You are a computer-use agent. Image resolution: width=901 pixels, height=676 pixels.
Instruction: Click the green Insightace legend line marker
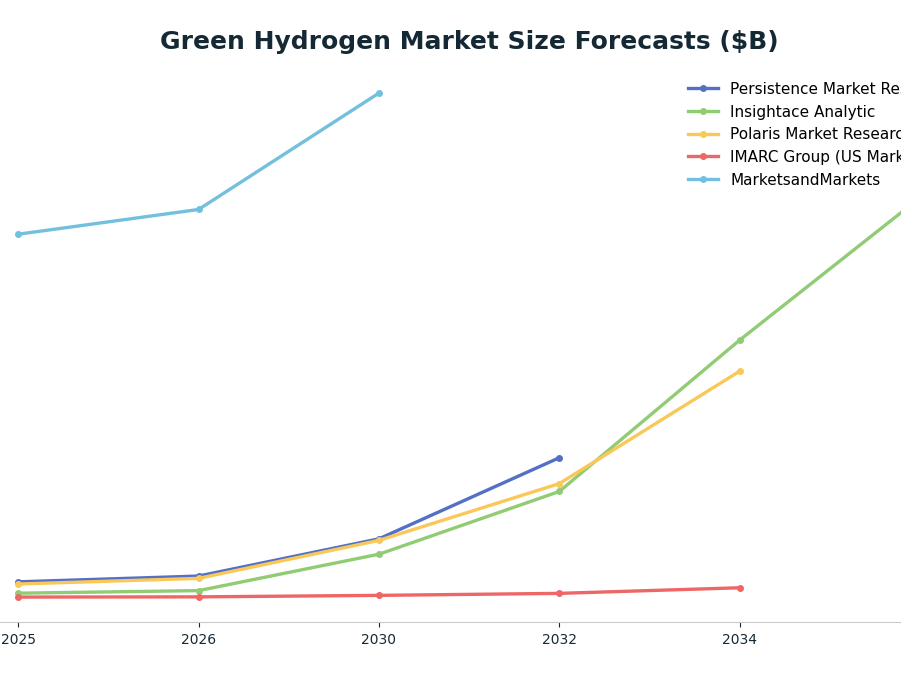pyautogui.click(x=703, y=112)
